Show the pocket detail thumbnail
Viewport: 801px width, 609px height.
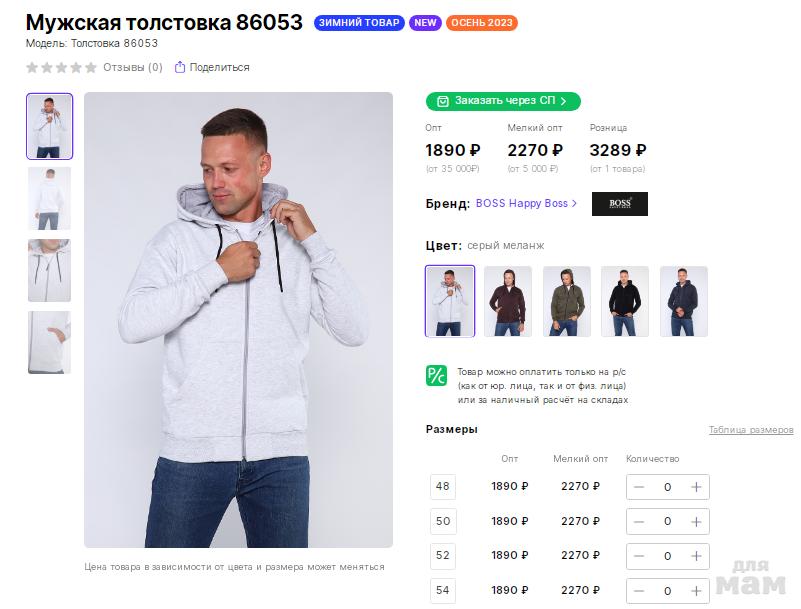pos(49,342)
